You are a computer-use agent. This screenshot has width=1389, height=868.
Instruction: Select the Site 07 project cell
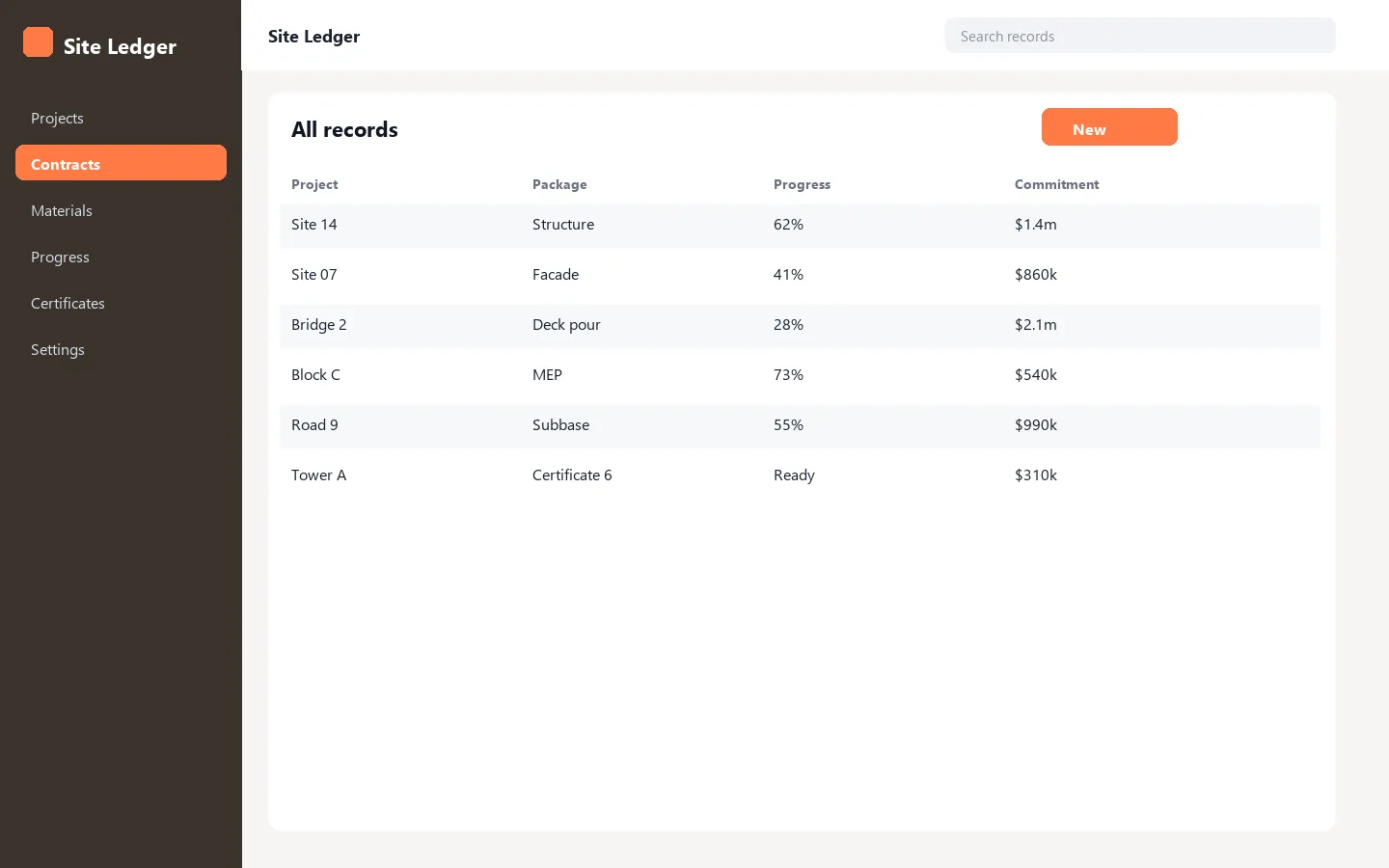click(314, 274)
